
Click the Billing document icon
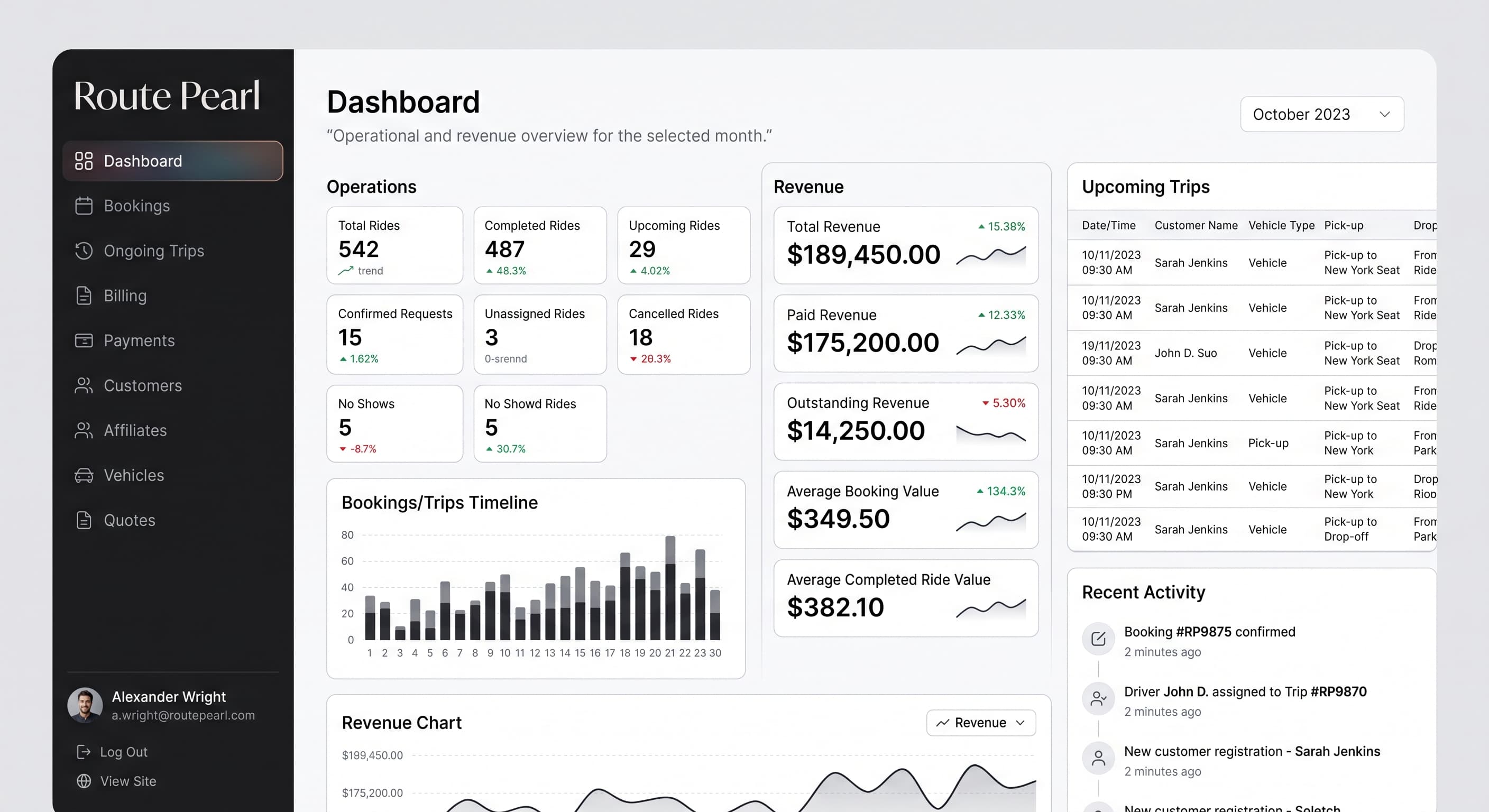pyautogui.click(x=84, y=296)
